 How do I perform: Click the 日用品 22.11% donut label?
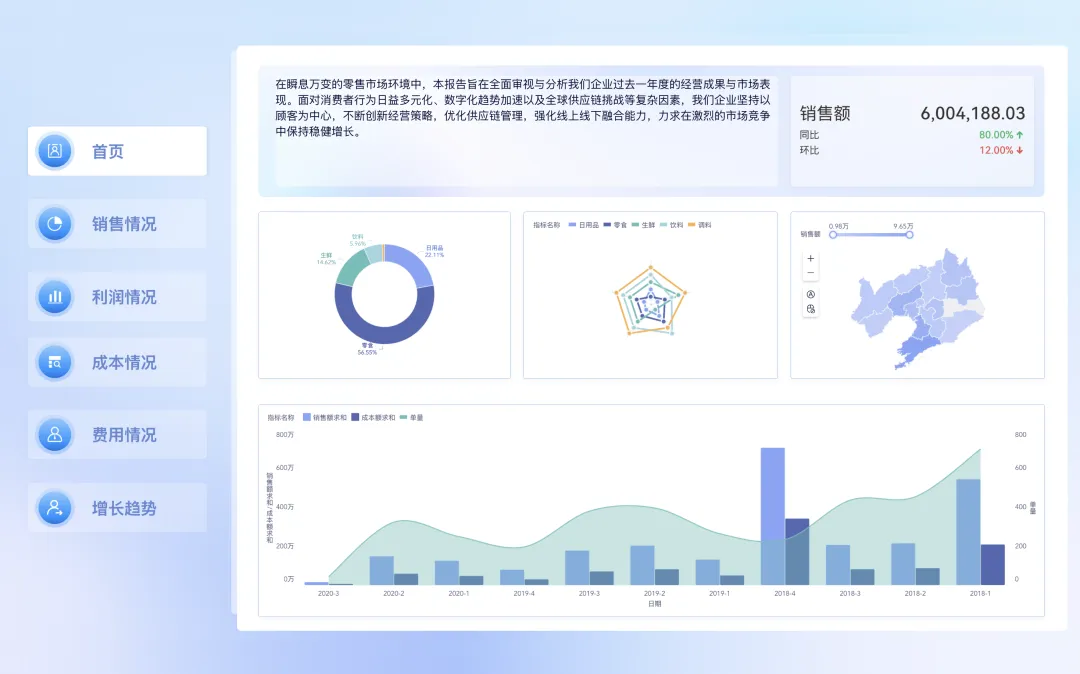pos(435,251)
